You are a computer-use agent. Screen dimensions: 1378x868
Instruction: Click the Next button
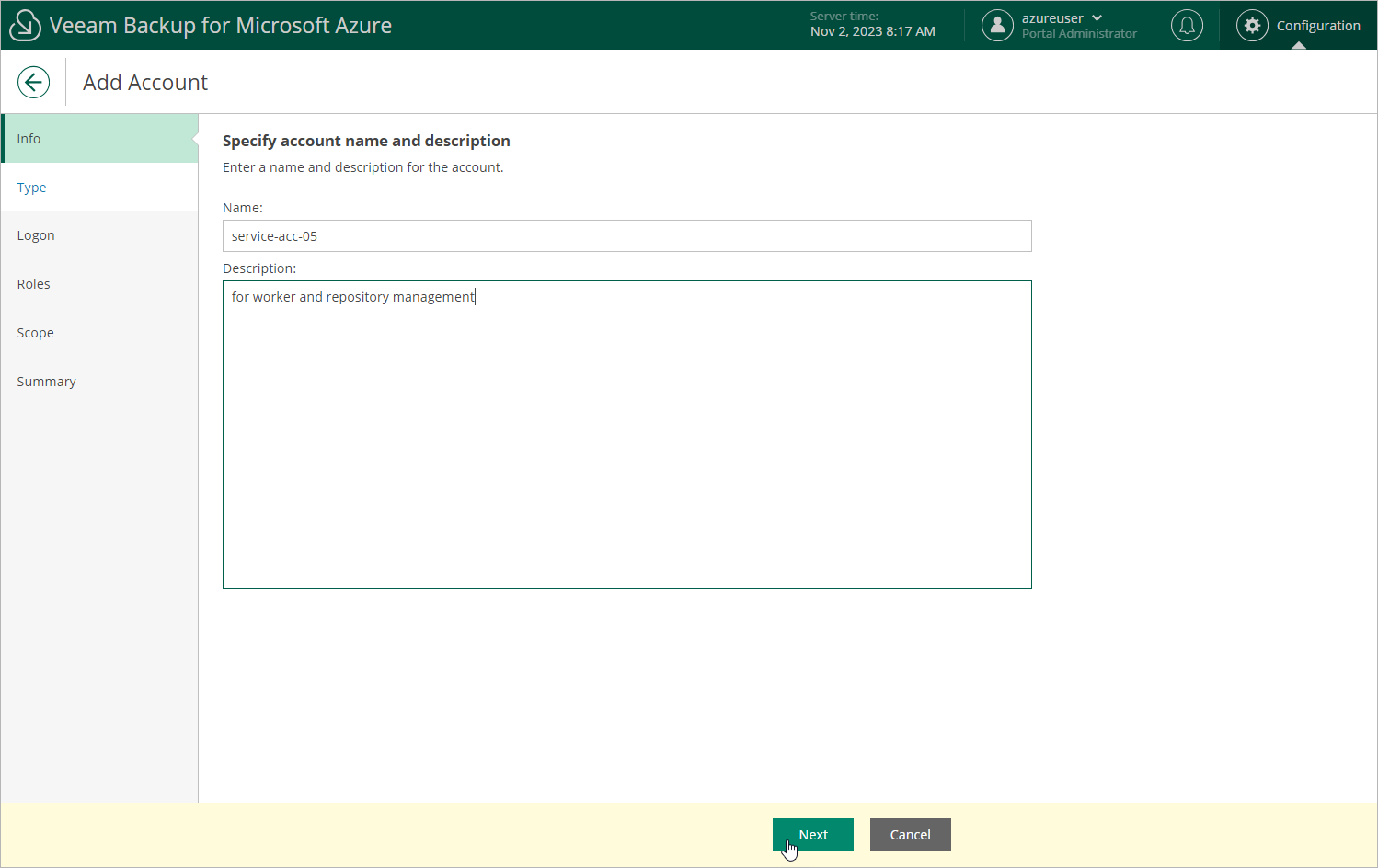pos(813,834)
